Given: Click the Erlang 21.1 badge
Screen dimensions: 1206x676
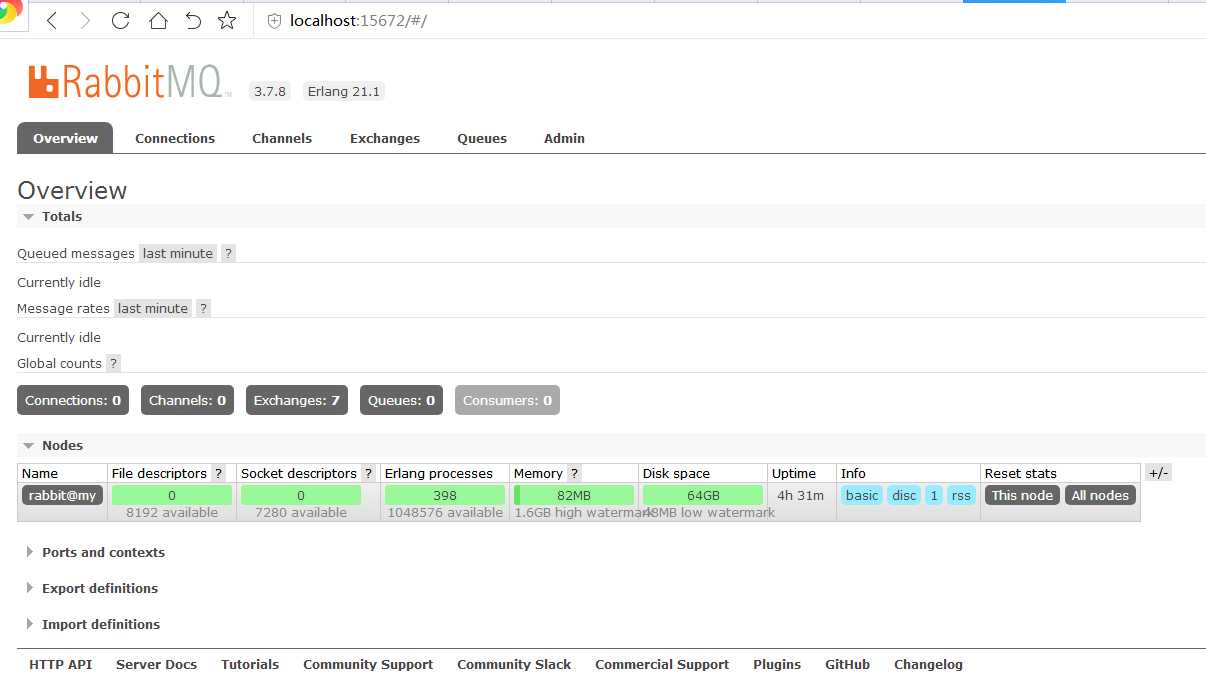Looking at the screenshot, I should pyautogui.click(x=344, y=91).
